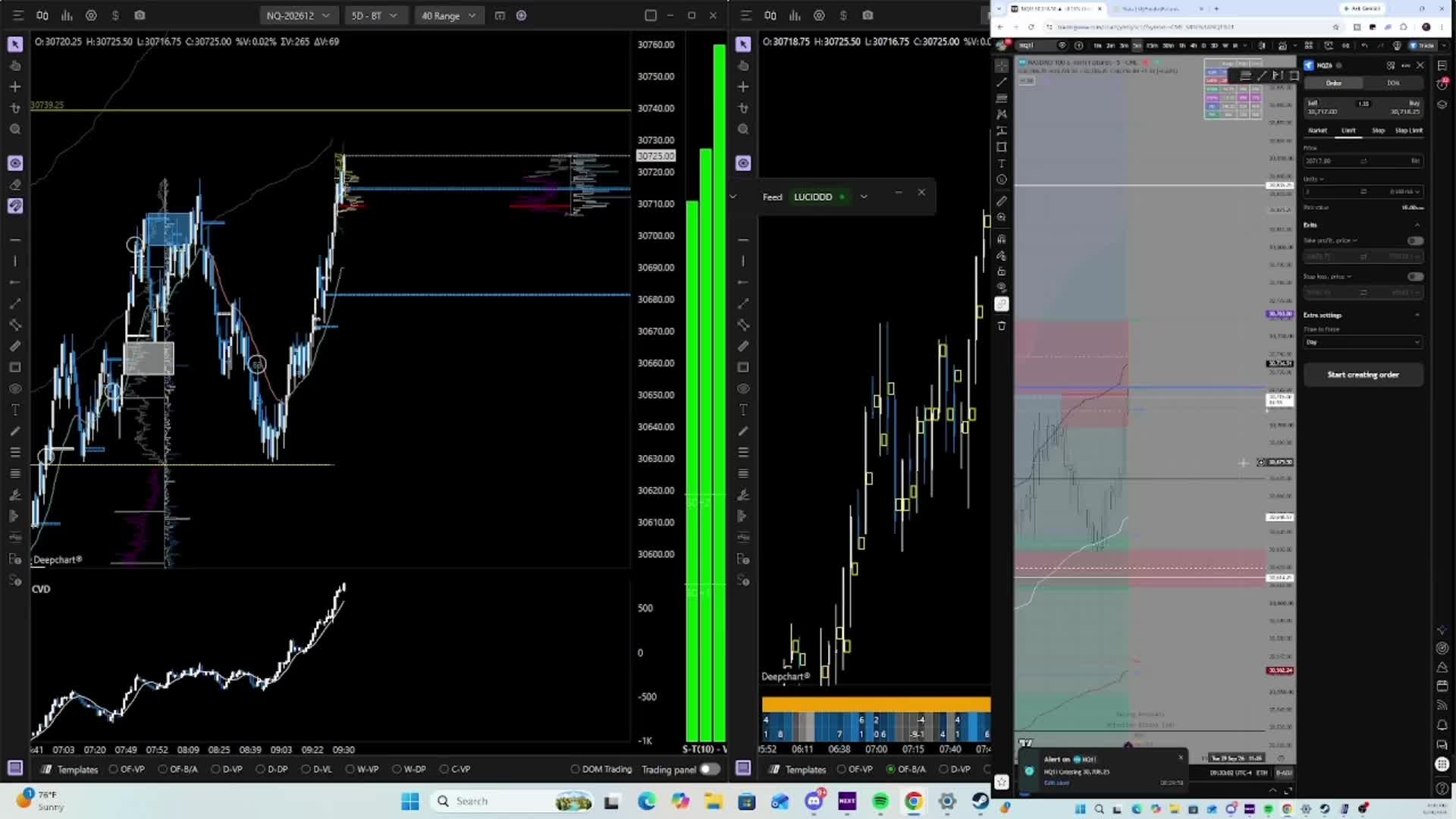Select the rectangle shape tool in TradingView sidebar
The image size is (1456, 819).
point(1002,147)
